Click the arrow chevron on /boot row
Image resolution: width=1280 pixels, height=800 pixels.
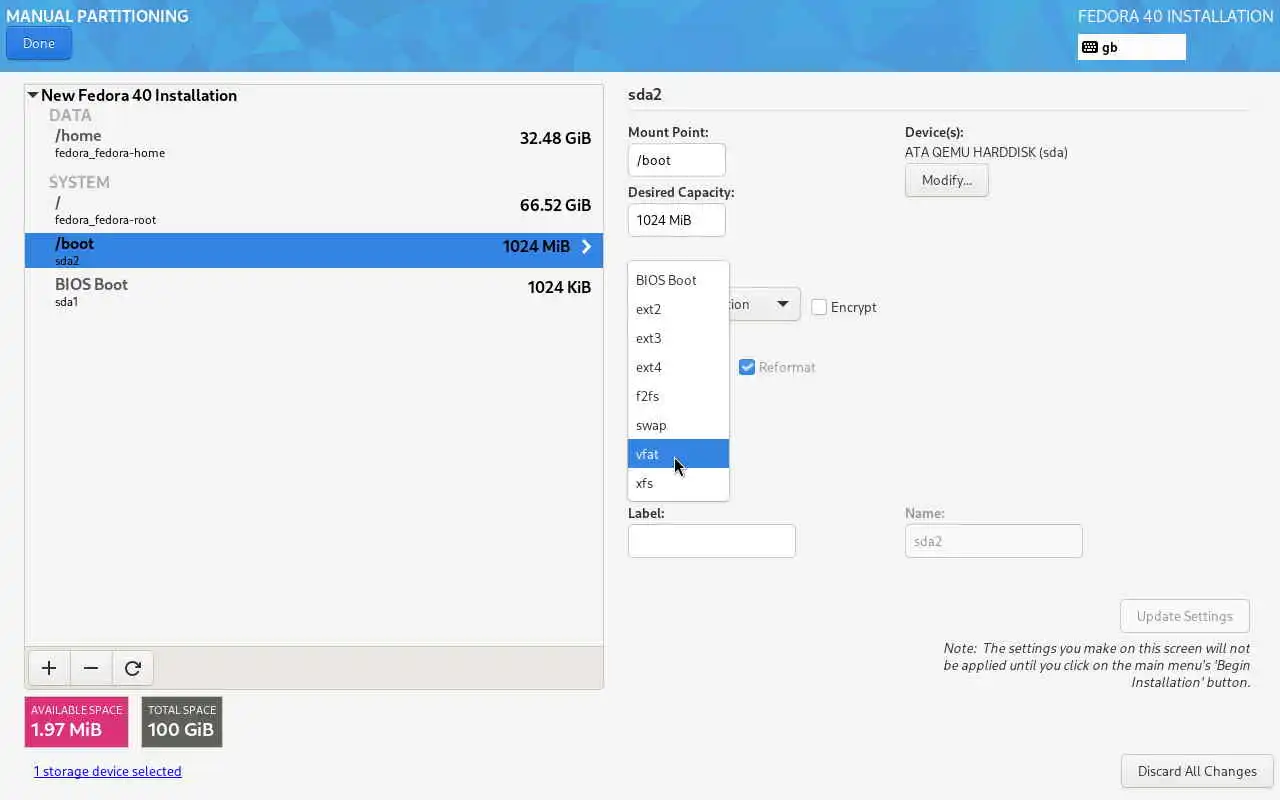tap(586, 246)
